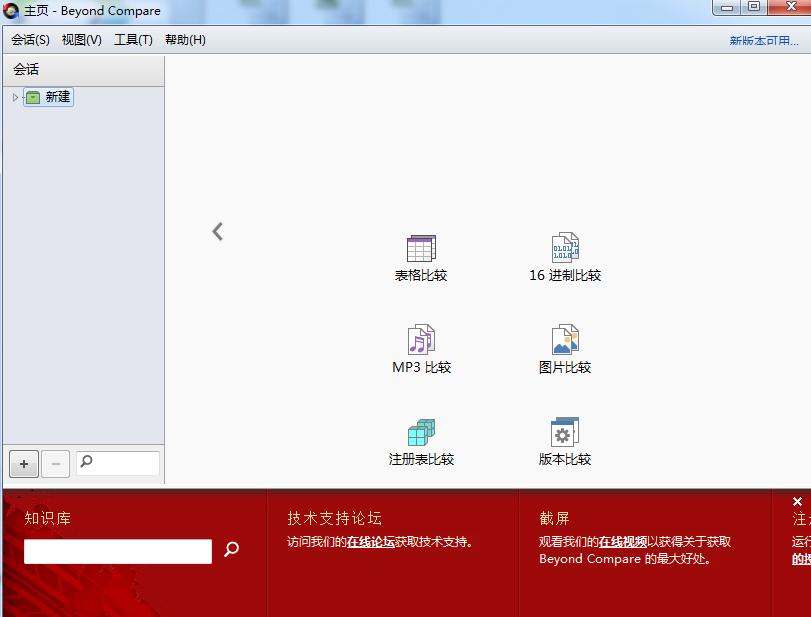Open the 在线论坛 forum link
Viewport: 811px width, 617px height.
(370, 541)
